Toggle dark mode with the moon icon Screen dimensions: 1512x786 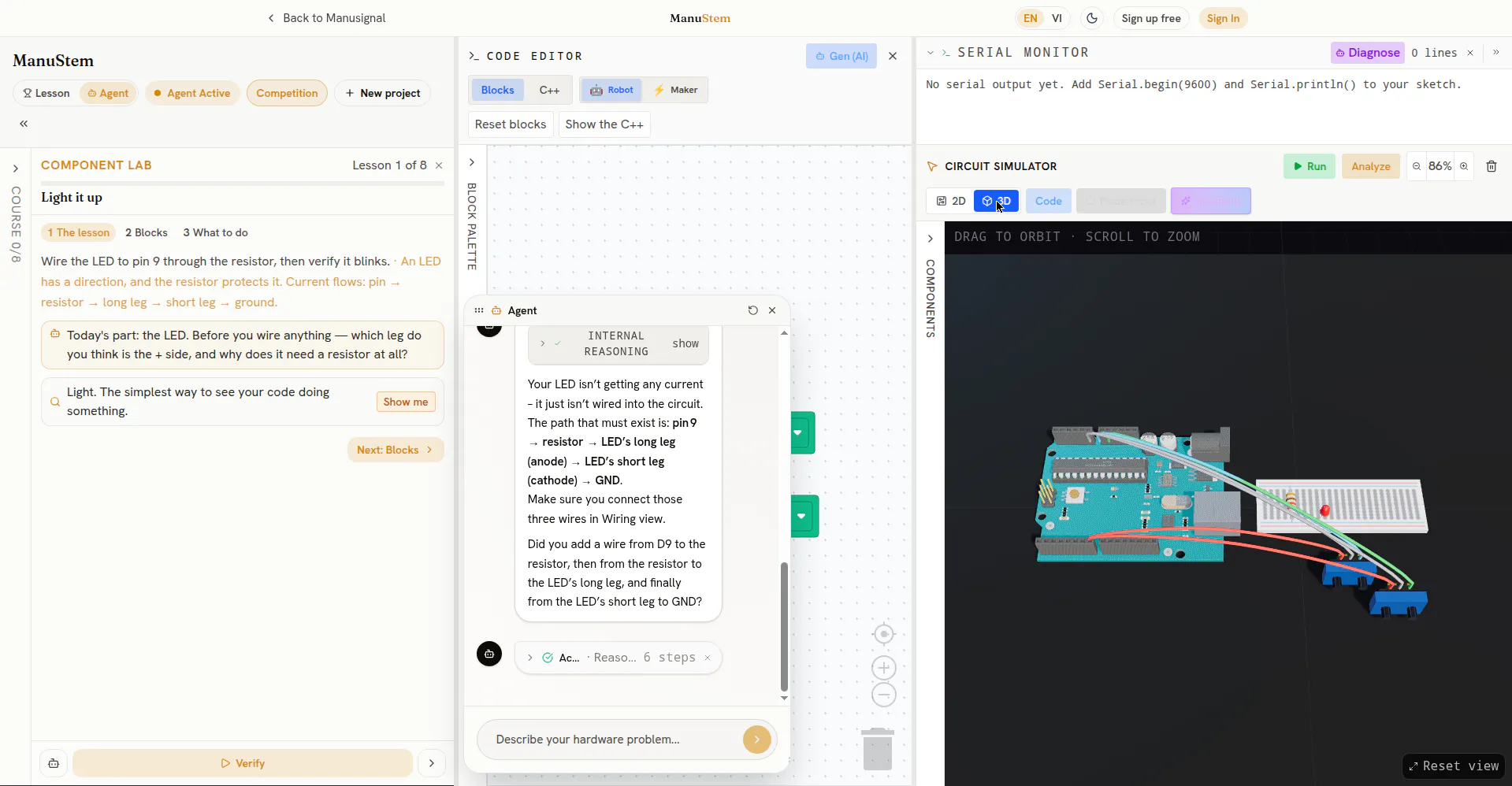click(1092, 18)
